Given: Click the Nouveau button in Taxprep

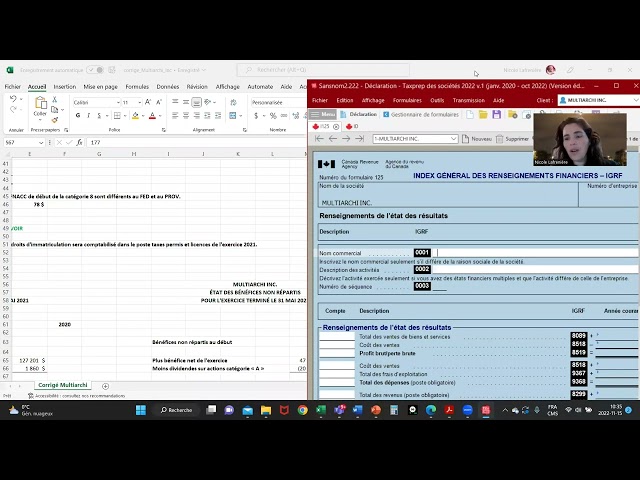Looking at the screenshot, I should [477, 139].
